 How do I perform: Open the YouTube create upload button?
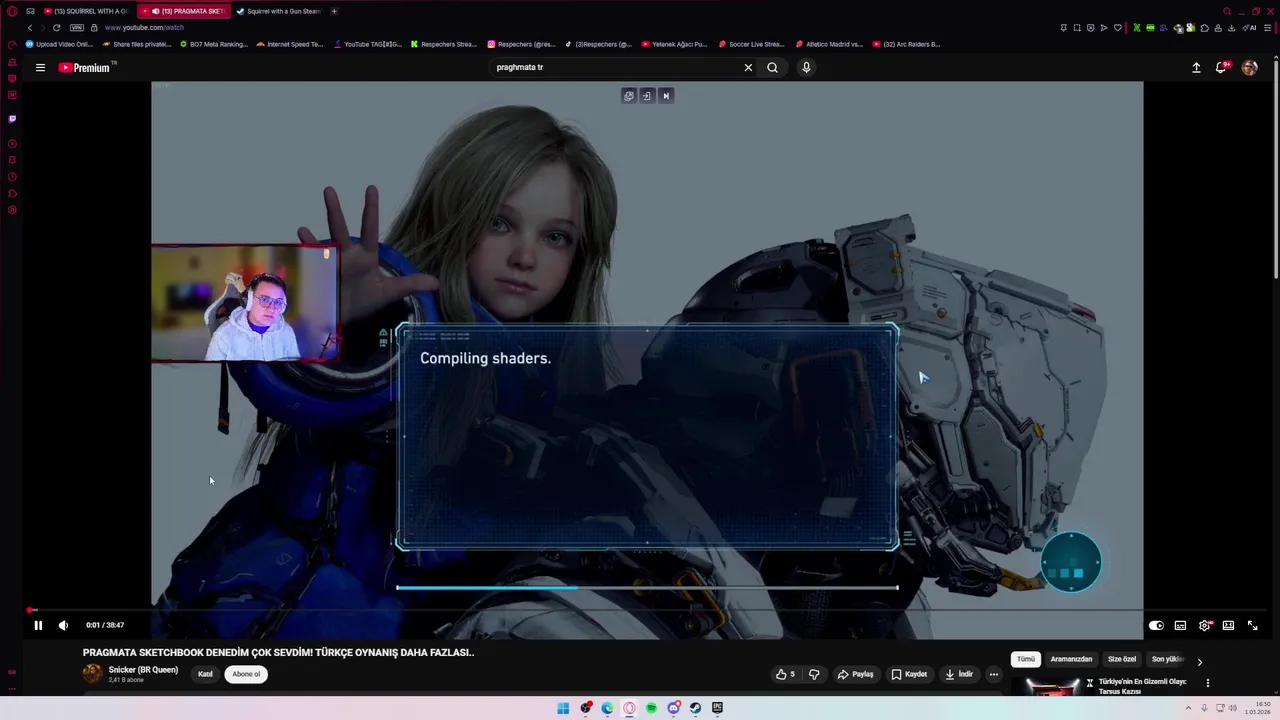click(1196, 67)
